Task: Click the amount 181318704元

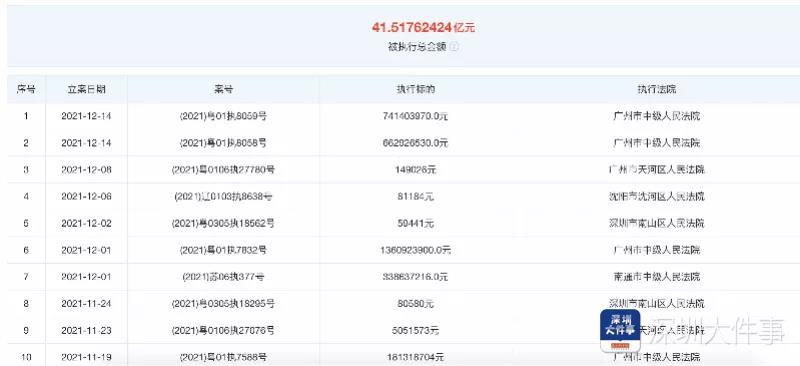Action: pos(415,357)
